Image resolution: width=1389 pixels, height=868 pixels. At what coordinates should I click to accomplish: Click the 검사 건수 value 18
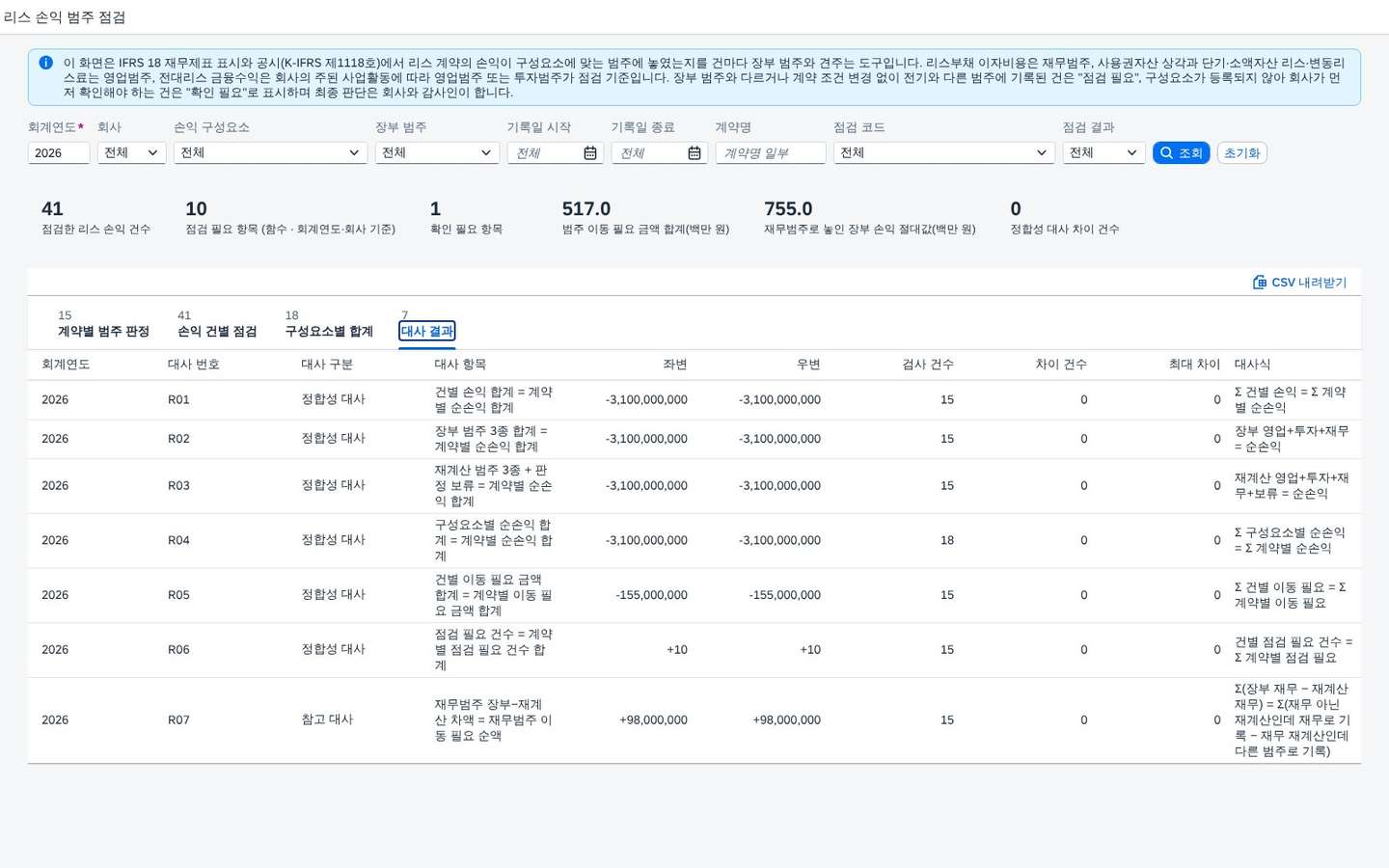[947, 540]
